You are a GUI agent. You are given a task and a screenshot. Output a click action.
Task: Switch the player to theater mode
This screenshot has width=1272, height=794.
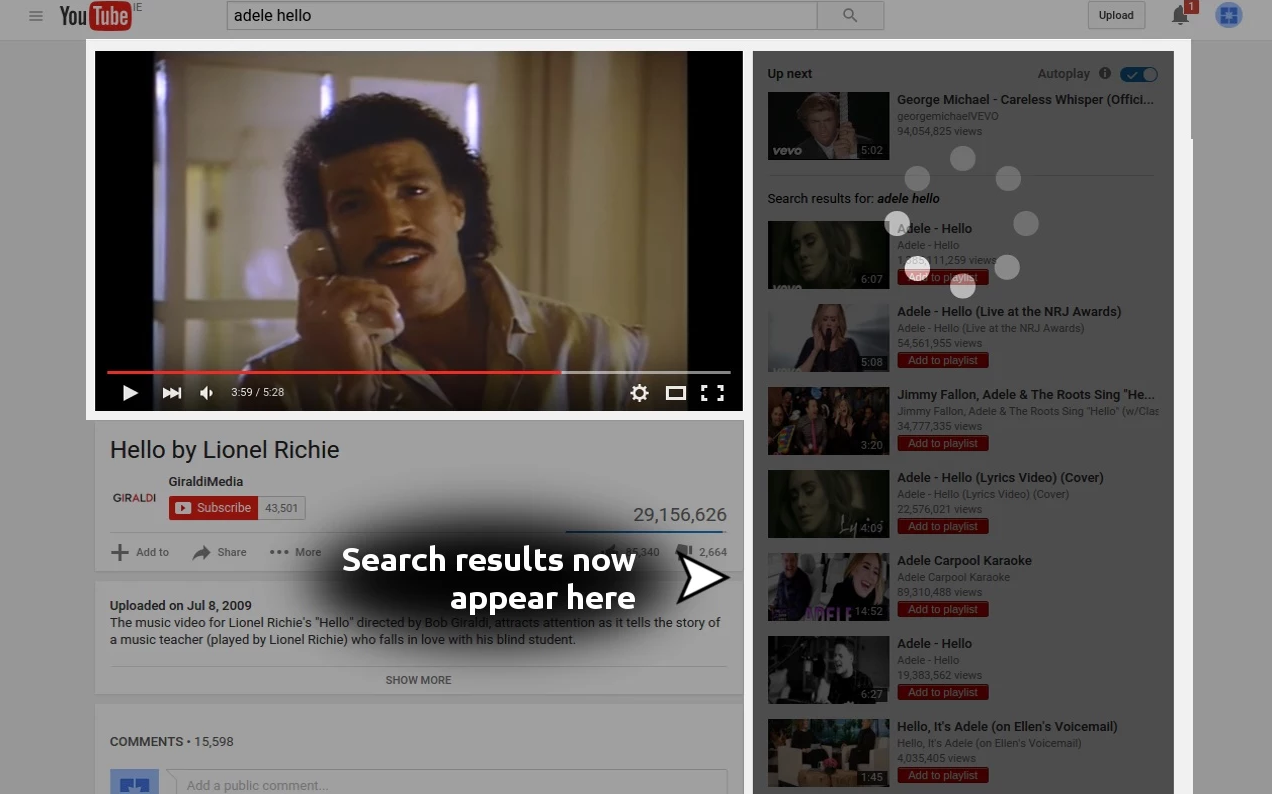[x=676, y=392]
